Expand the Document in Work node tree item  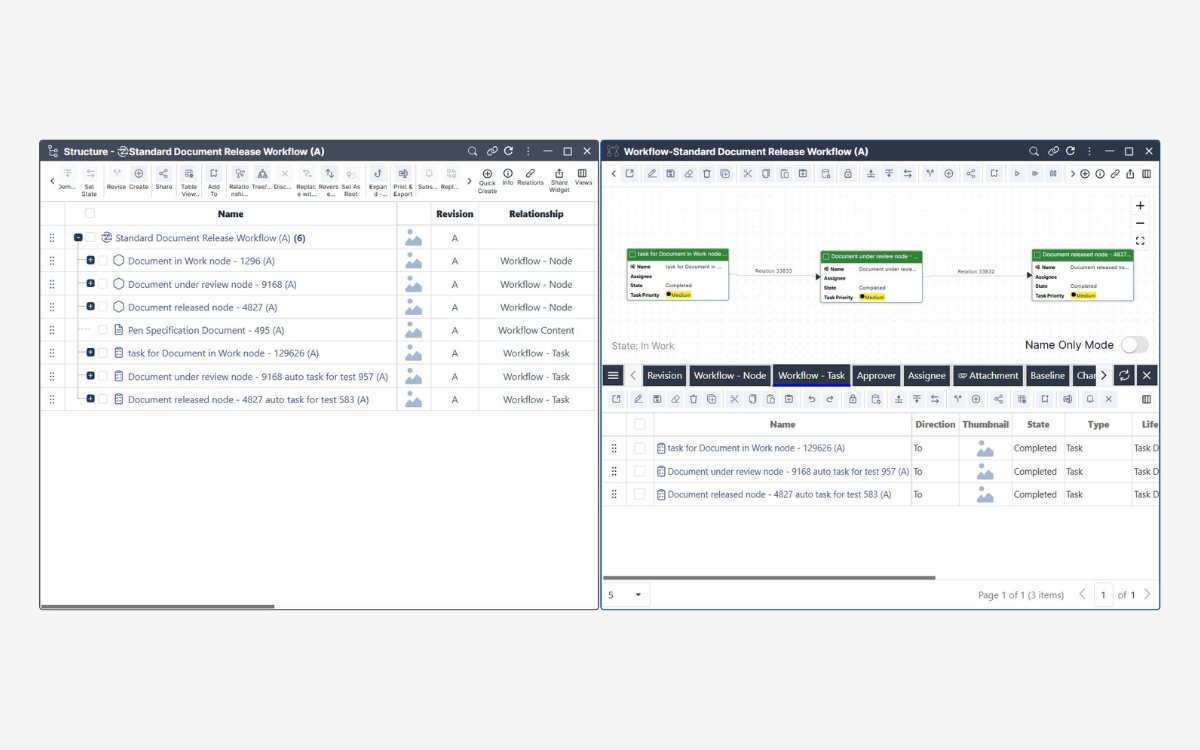pyautogui.click(x=90, y=261)
